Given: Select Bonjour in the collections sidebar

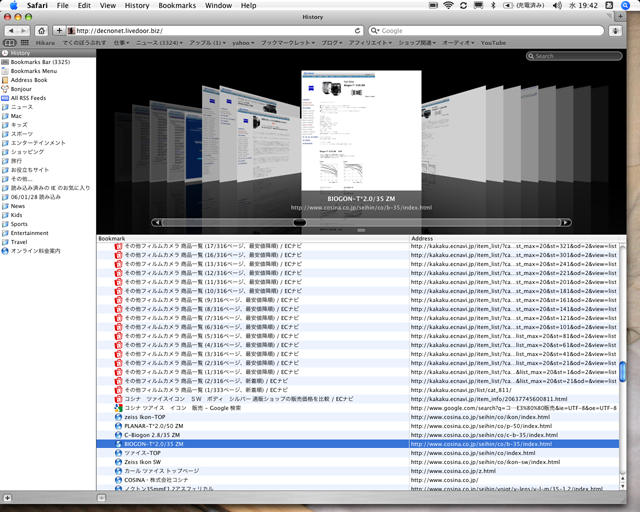Looking at the screenshot, I should tap(48, 89).
